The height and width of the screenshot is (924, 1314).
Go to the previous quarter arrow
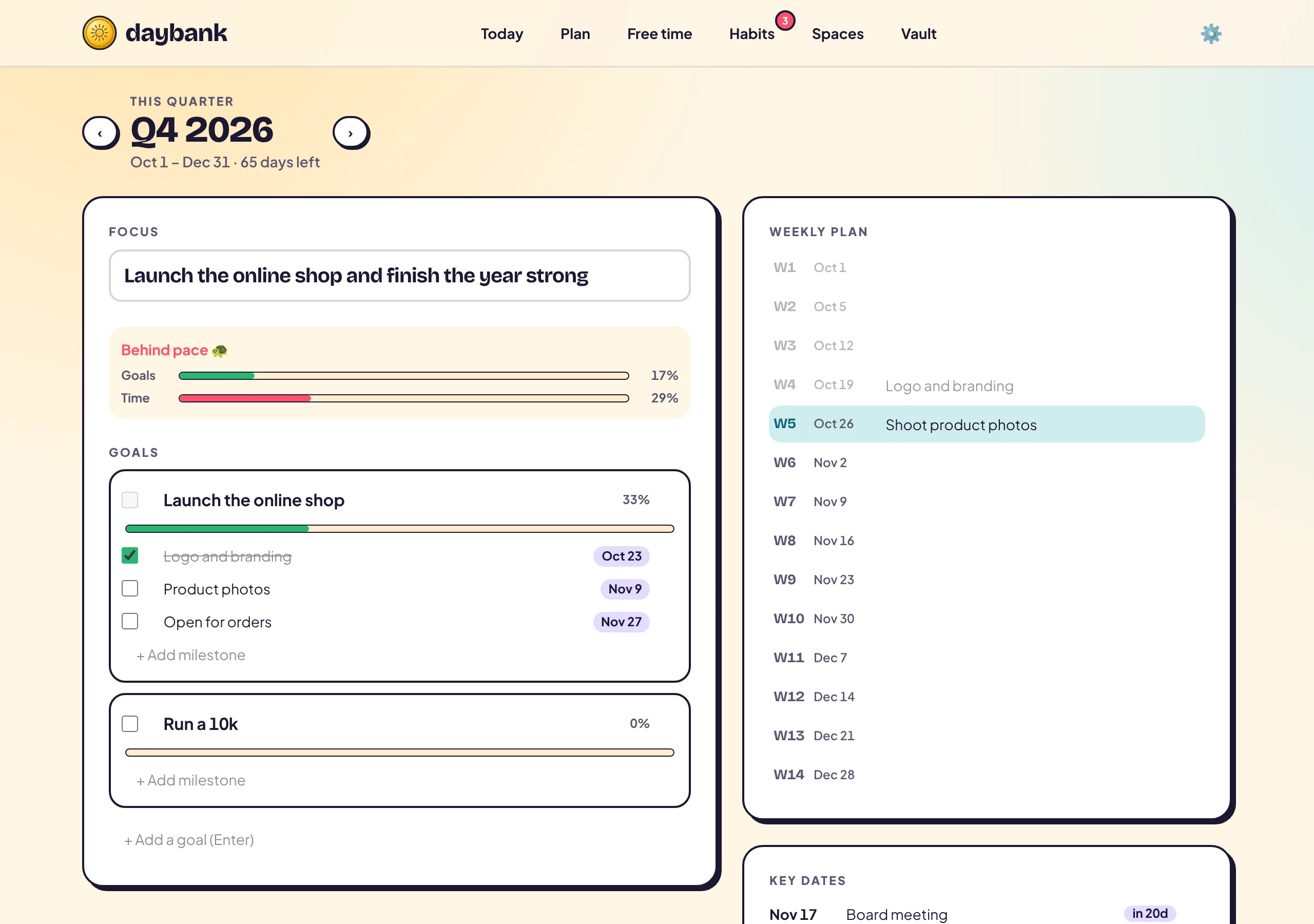(100, 133)
